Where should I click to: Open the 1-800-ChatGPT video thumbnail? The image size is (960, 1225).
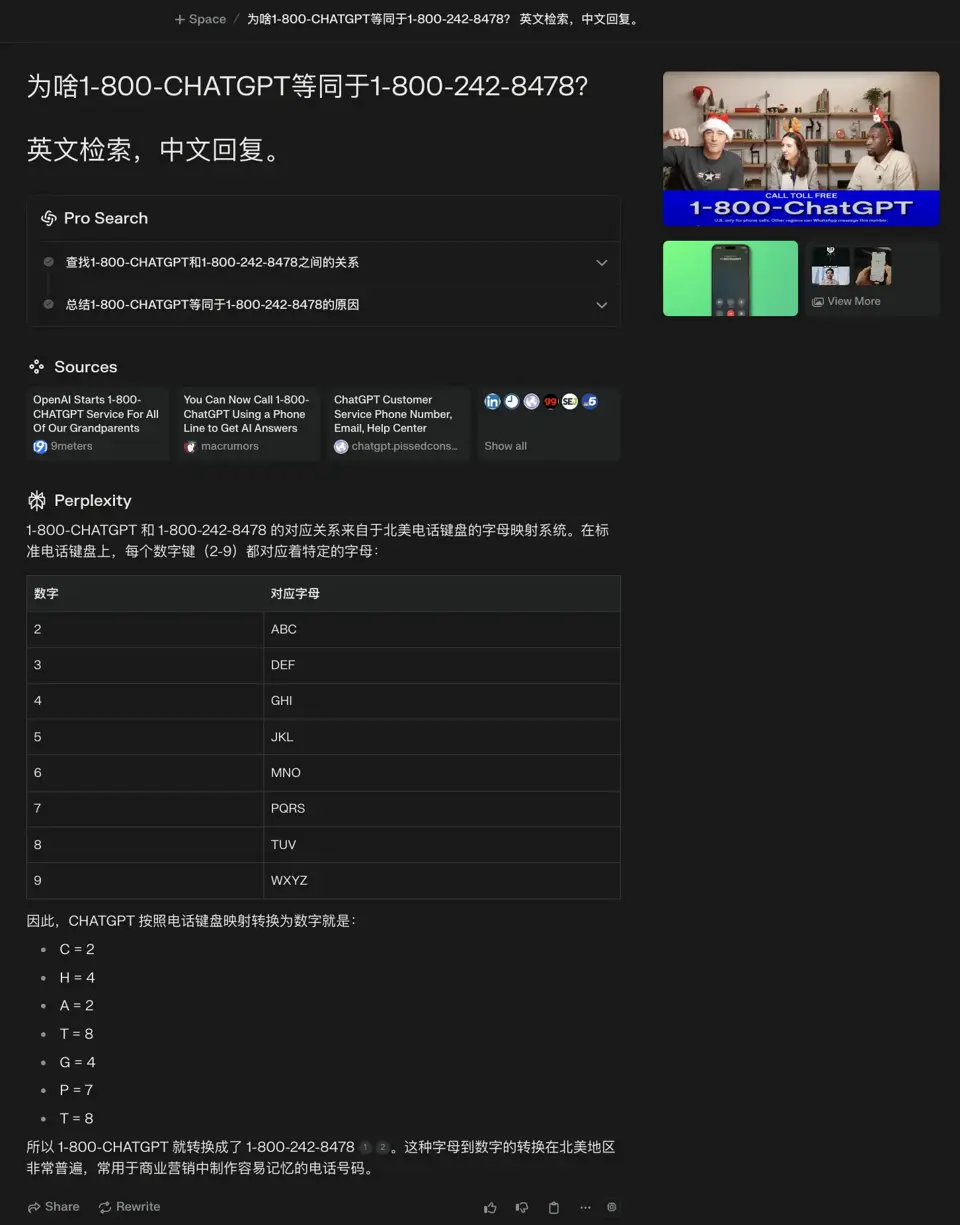pos(801,149)
